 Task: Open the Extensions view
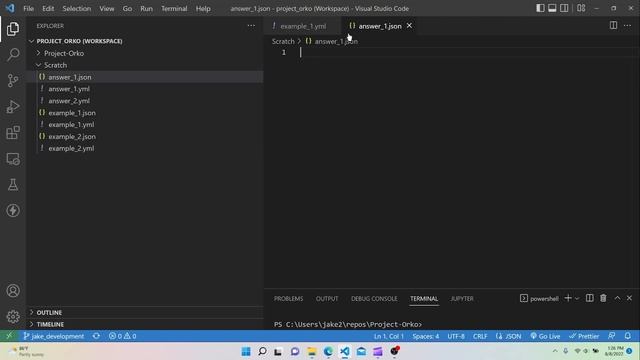pyautogui.click(x=13, y=133)
